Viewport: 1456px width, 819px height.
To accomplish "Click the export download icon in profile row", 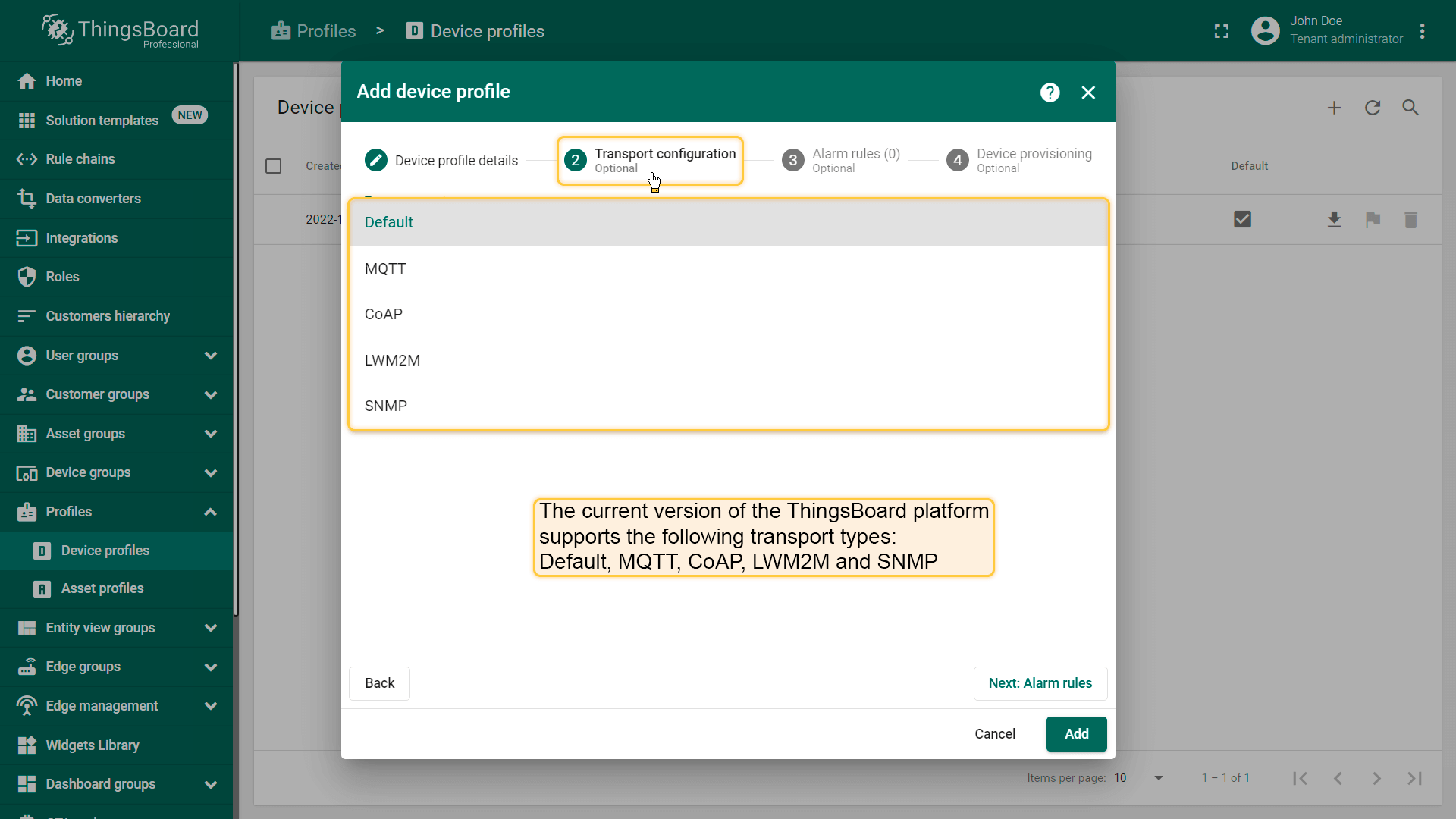I will pos(1334,220).
